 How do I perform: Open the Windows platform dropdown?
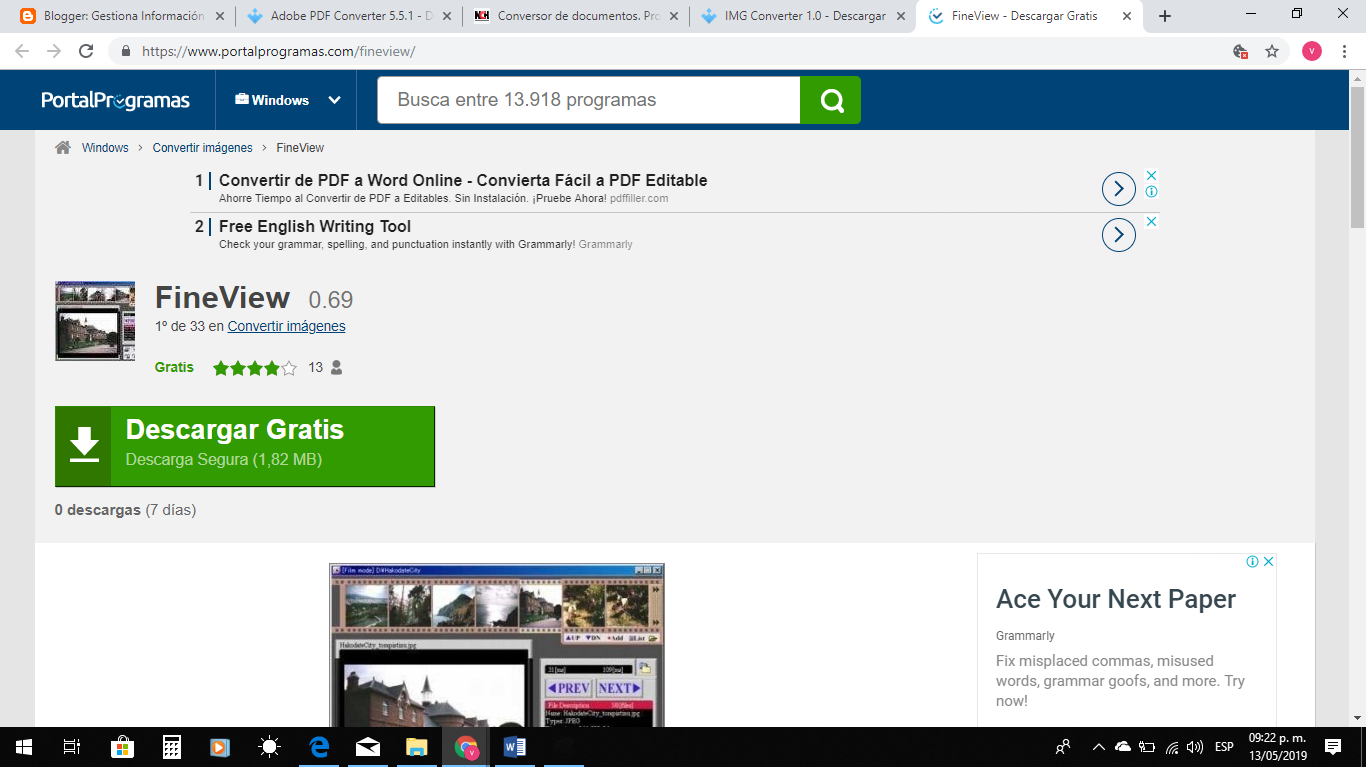point(288,100)
